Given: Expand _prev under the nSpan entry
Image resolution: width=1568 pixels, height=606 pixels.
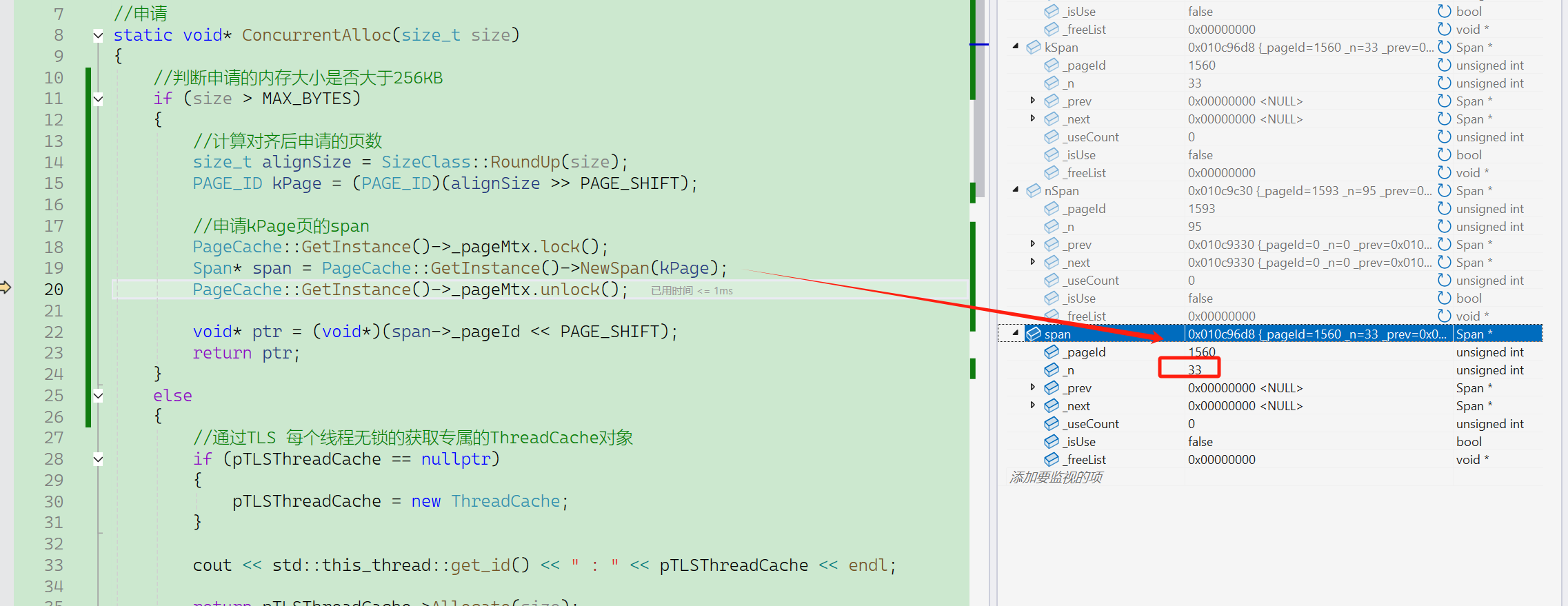Looking at the screenshot, I should 1032,244.
